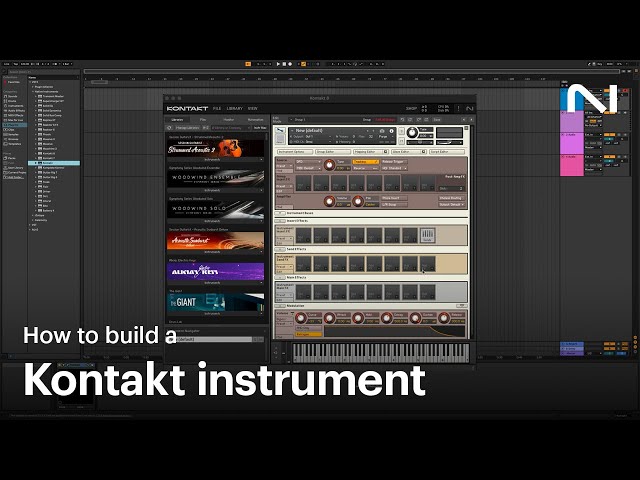
Task: Click the Record button in DAW transport
Action: (290, 64)
